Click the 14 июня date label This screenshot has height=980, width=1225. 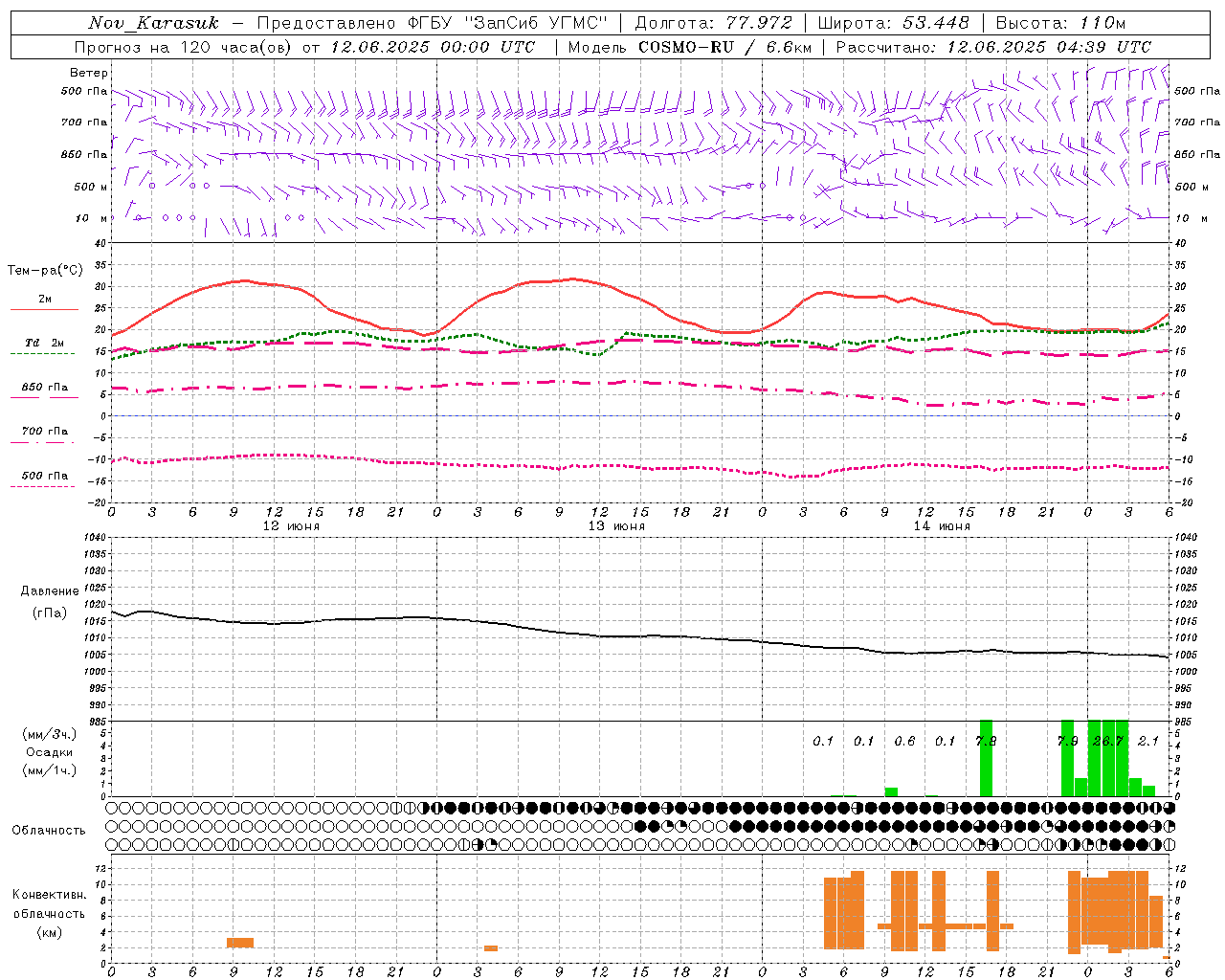tap(942, 526)
